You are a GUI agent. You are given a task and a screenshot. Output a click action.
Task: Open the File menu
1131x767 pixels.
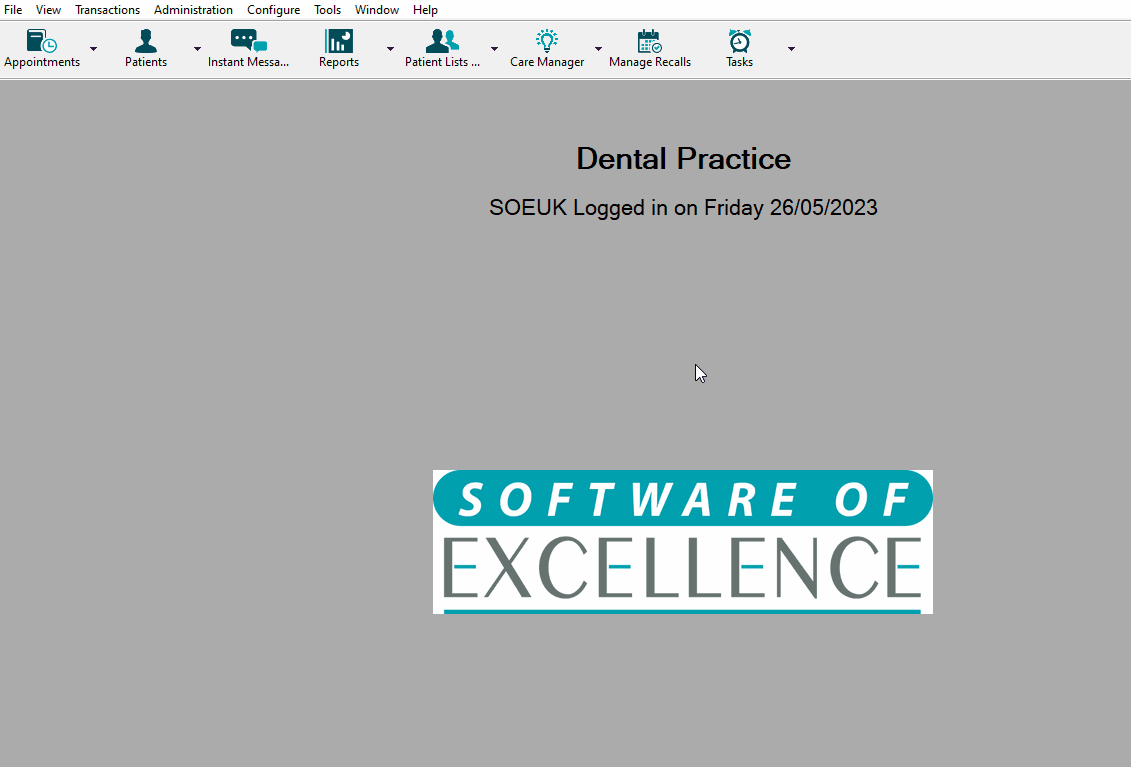13,10
